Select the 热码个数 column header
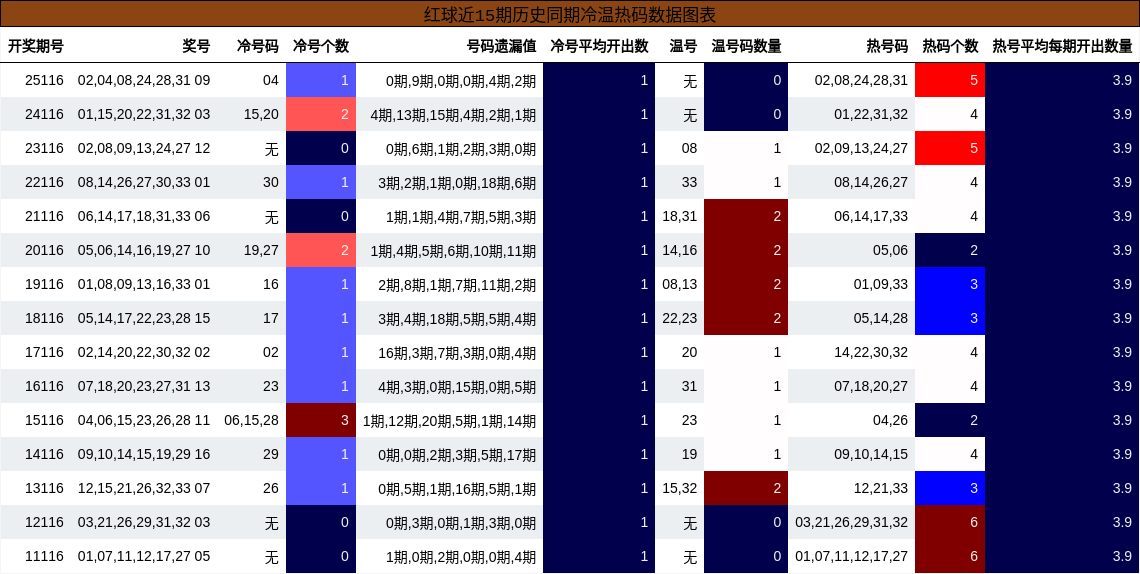This screenshot has width=1140, height=574. click(x=950, y=47)
